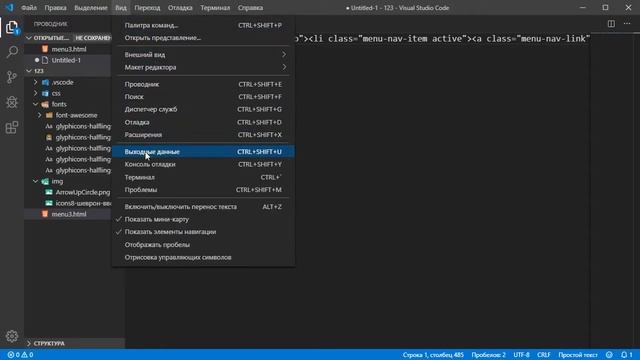640x360 pixels.
Task: Select Консоль отладки menu entry
Action: tap(203, 164)
